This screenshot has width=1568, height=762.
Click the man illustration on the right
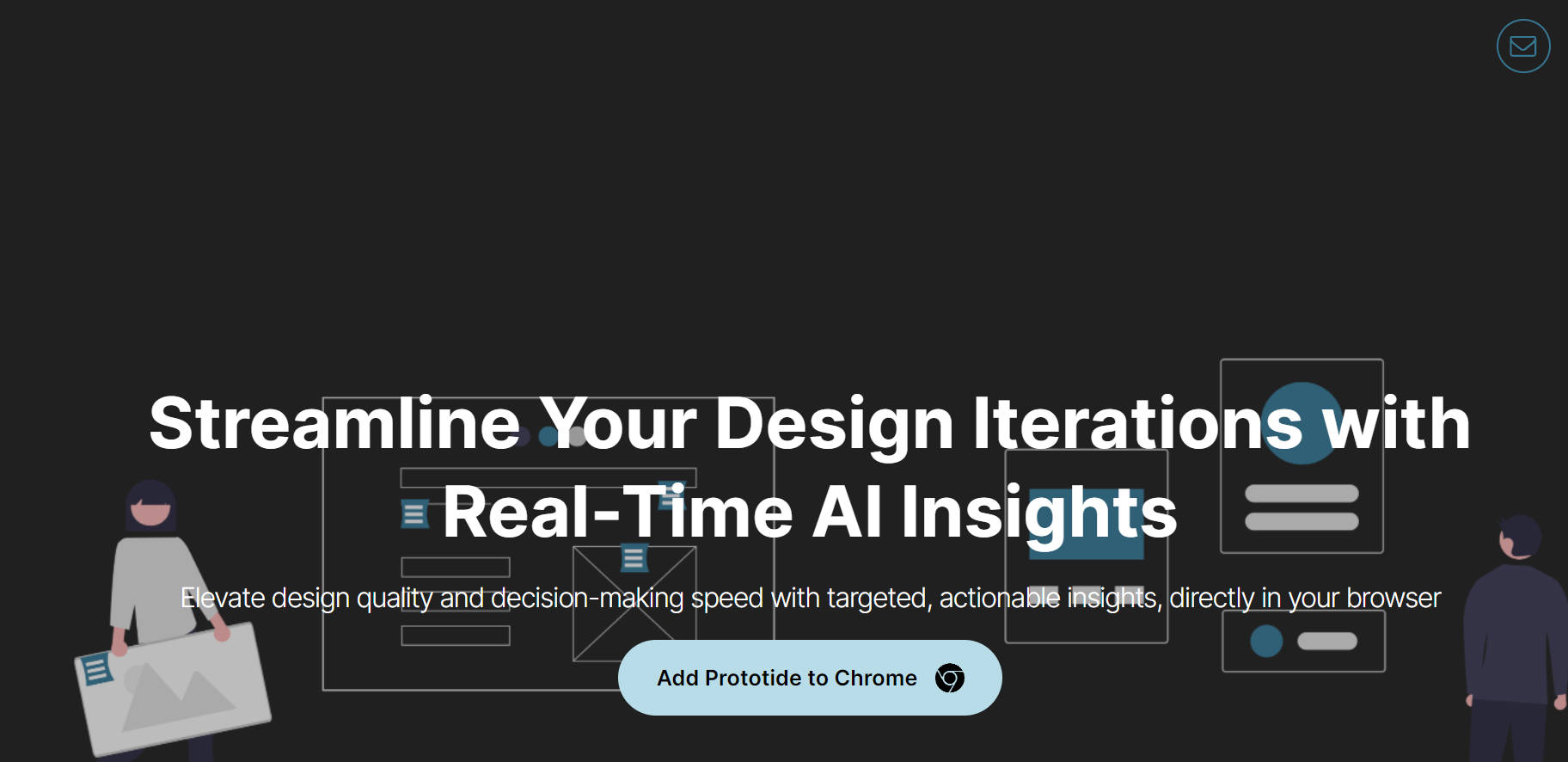point(1515,636)
